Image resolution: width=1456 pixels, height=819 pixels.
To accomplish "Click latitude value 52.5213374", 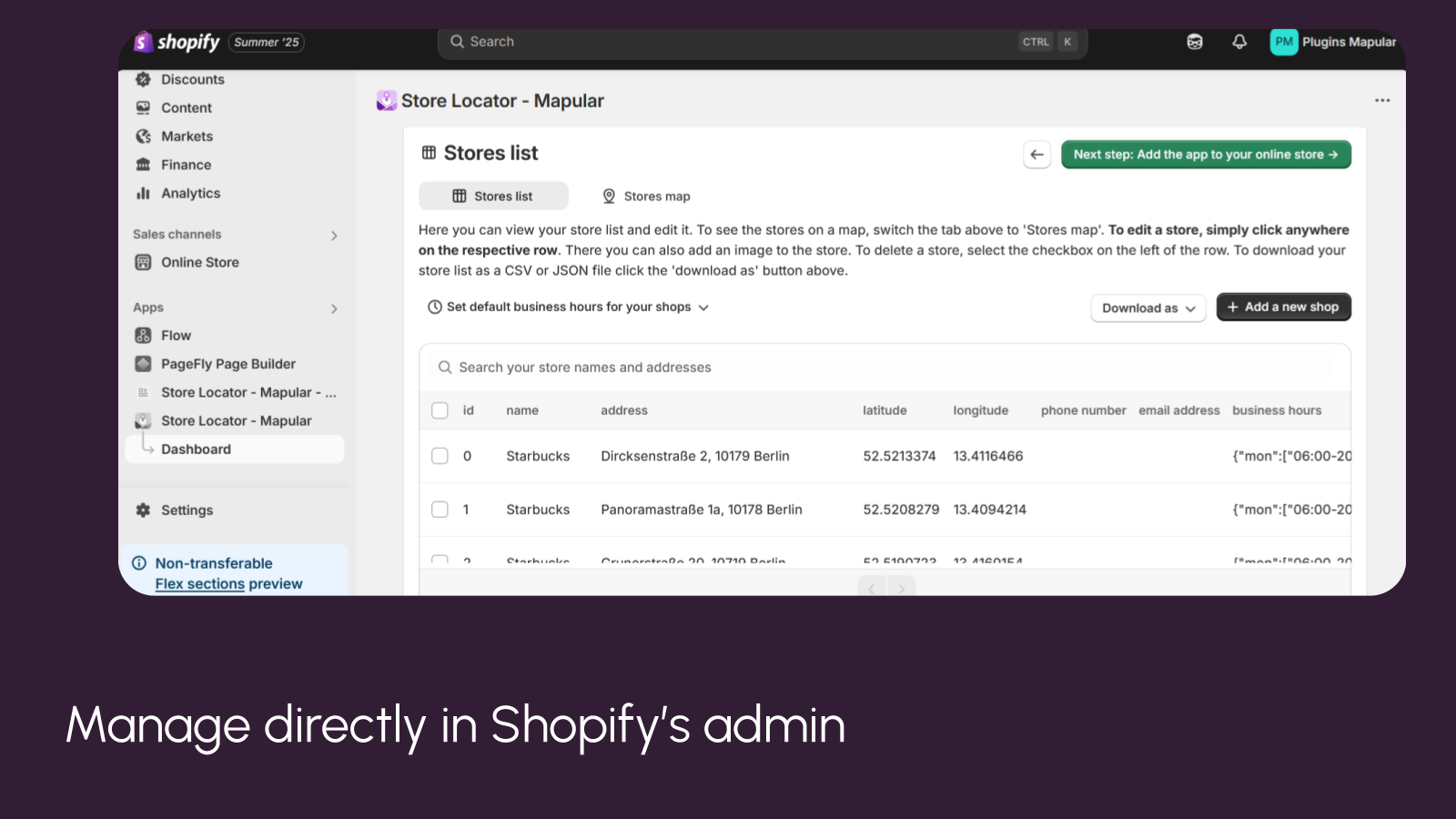I will pyautogui.click(x=899, y=456).
